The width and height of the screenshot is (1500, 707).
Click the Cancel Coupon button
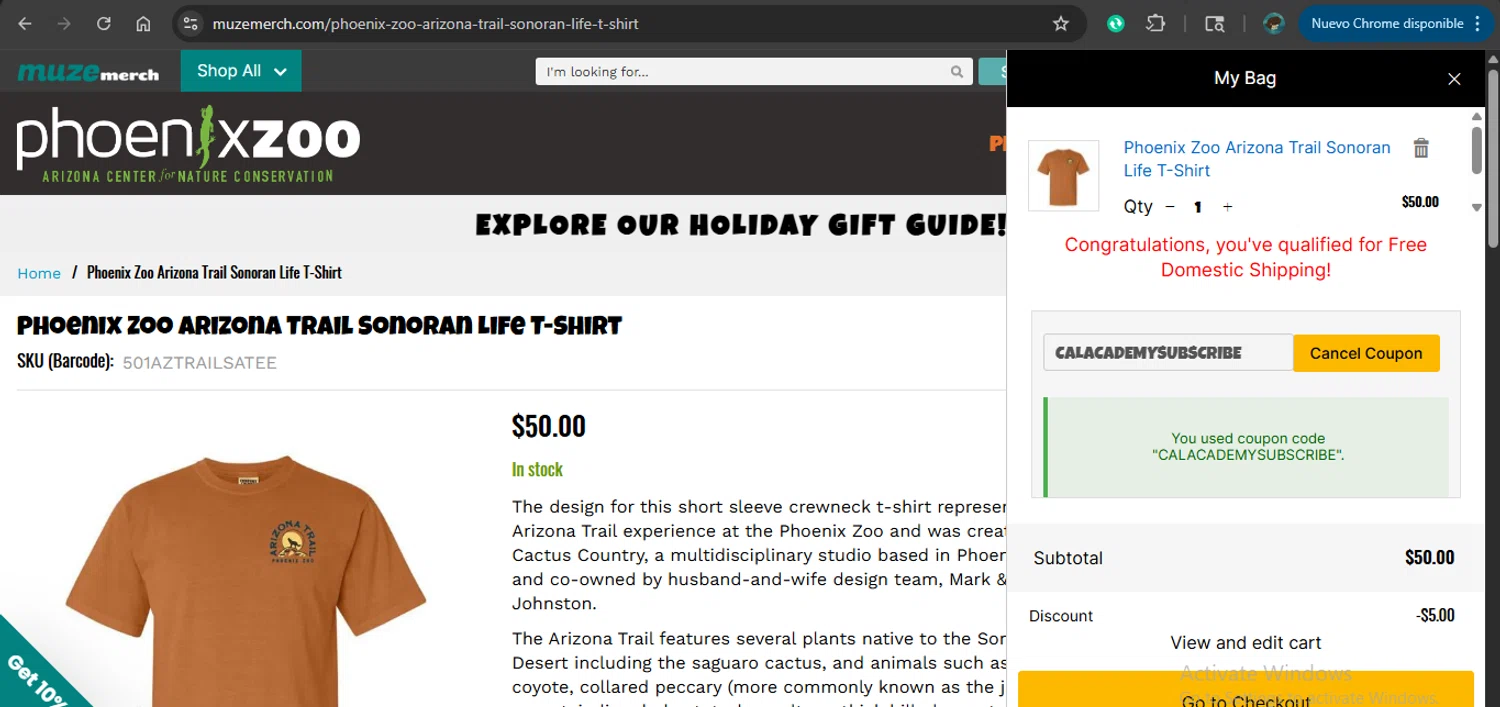point(1366,353)
